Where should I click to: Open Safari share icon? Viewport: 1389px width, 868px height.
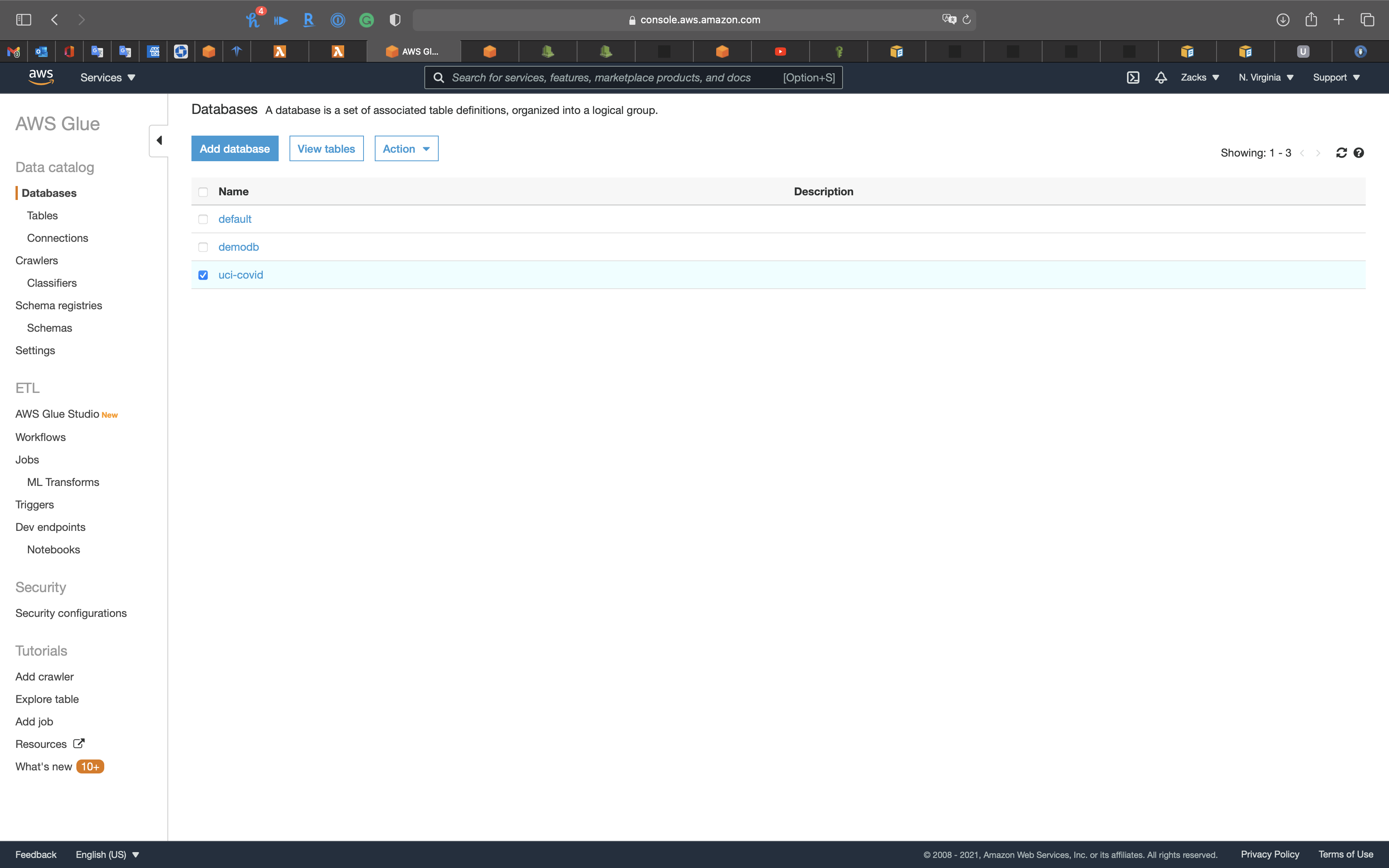pyautogui.click(x=1310, y=20)
